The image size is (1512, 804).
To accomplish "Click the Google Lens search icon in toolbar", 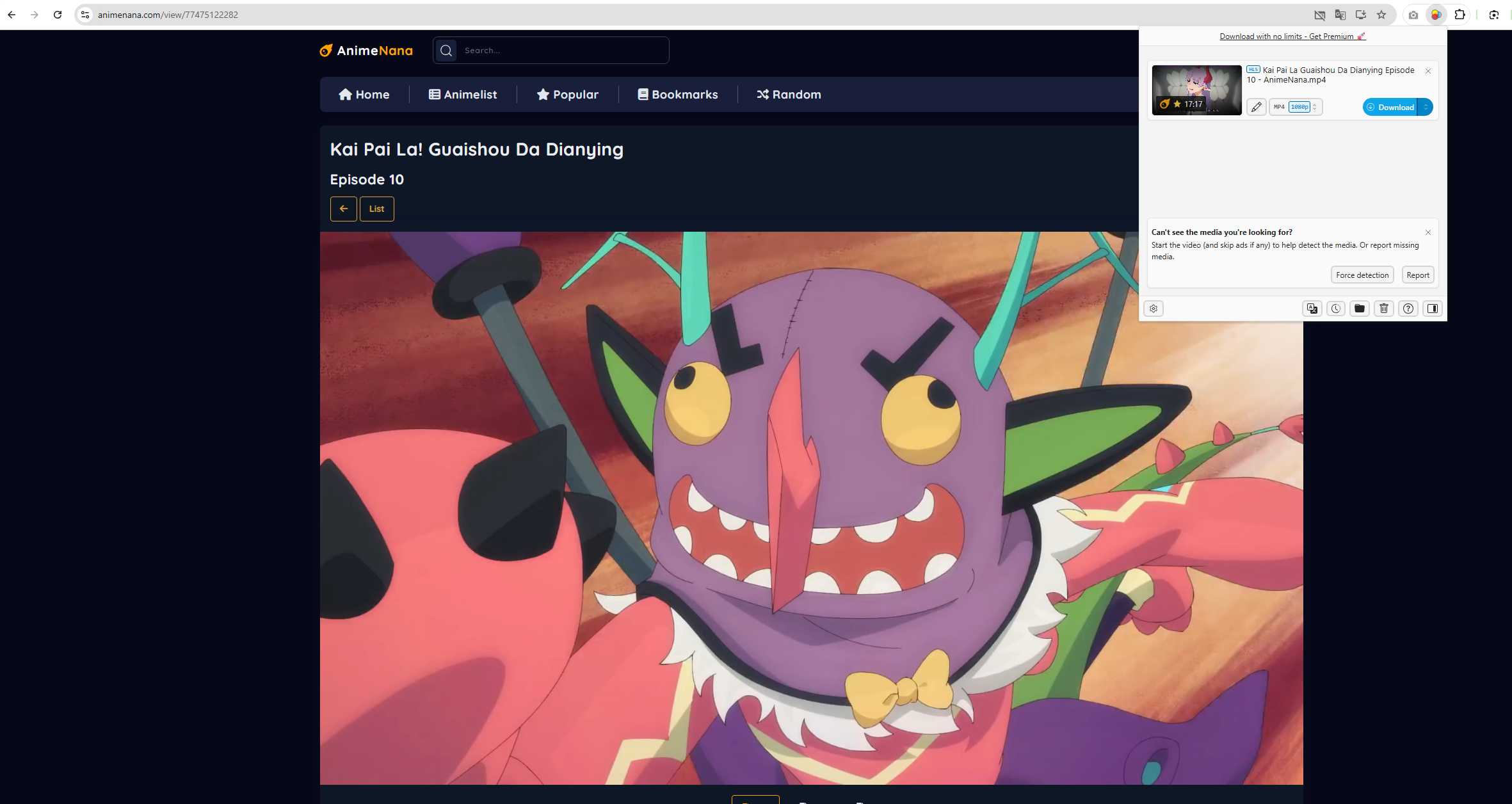I will [x=1494, y=15].
